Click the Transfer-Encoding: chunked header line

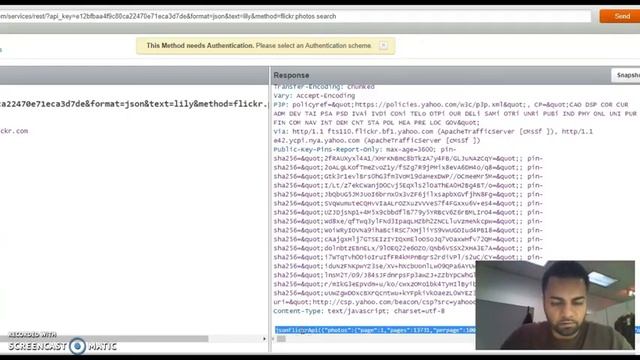tap(324, 87)
